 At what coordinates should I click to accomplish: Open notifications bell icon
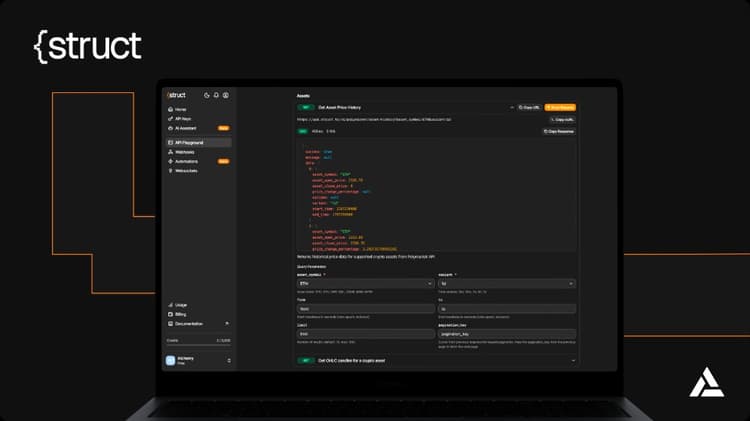216,95
